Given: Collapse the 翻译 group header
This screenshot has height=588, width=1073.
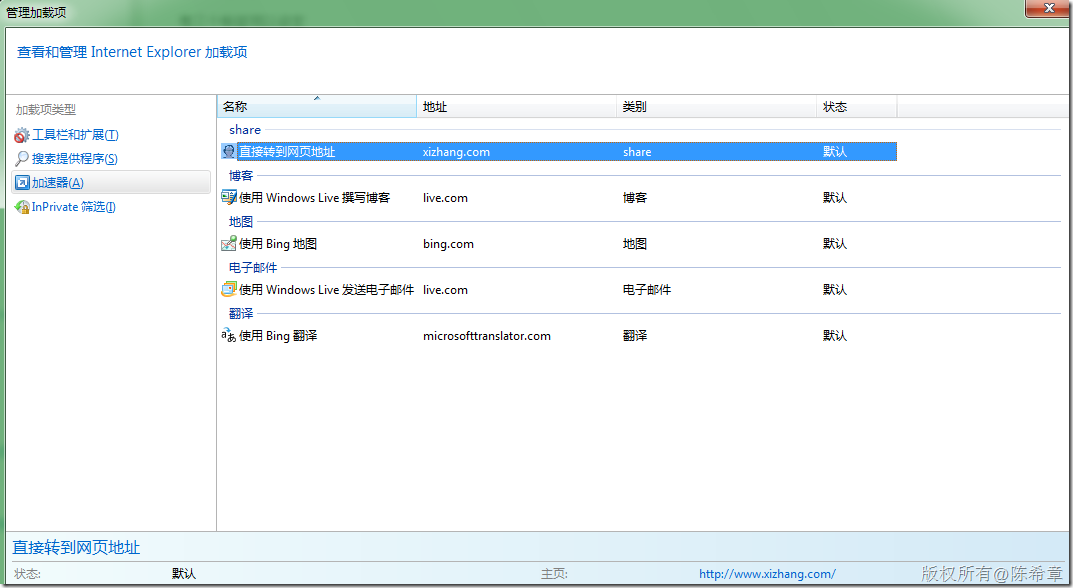Looking at the screenshot, I should (x=241, y=313).
